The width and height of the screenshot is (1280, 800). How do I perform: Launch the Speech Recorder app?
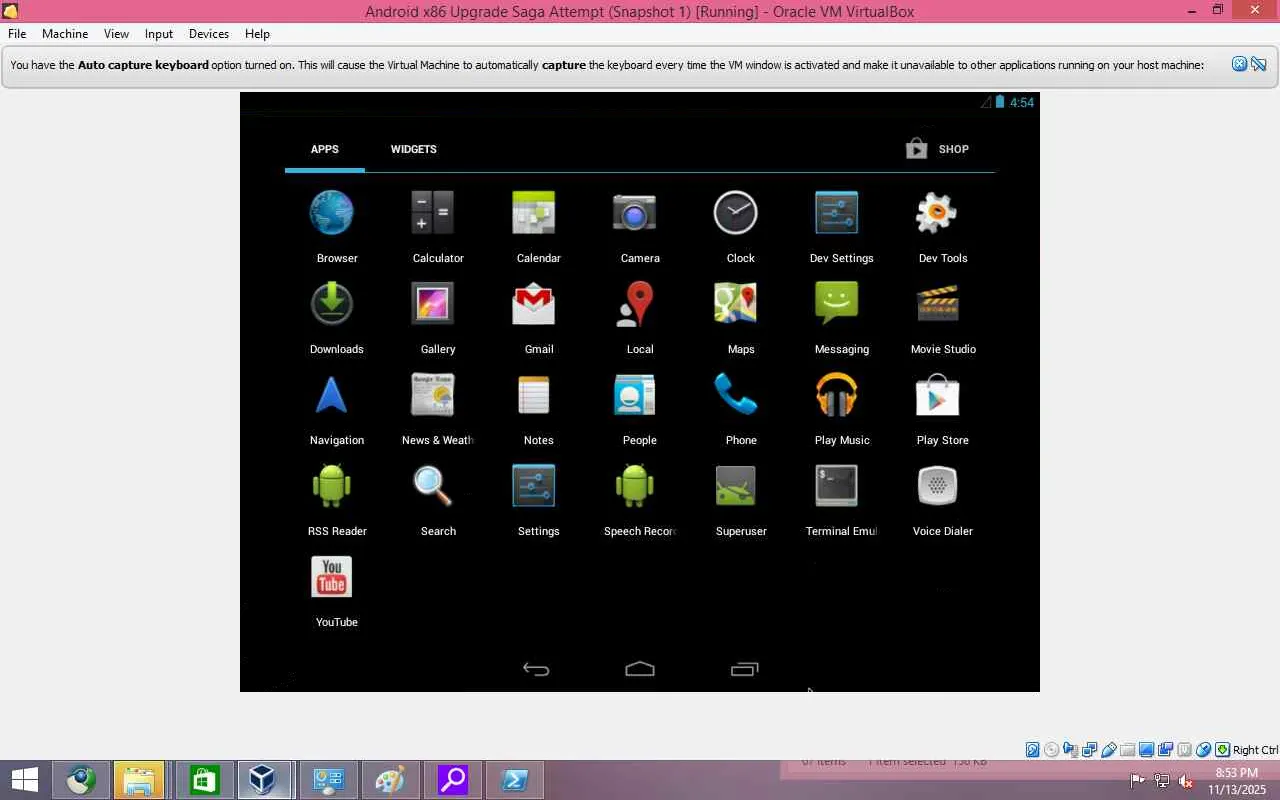[635, 486]
